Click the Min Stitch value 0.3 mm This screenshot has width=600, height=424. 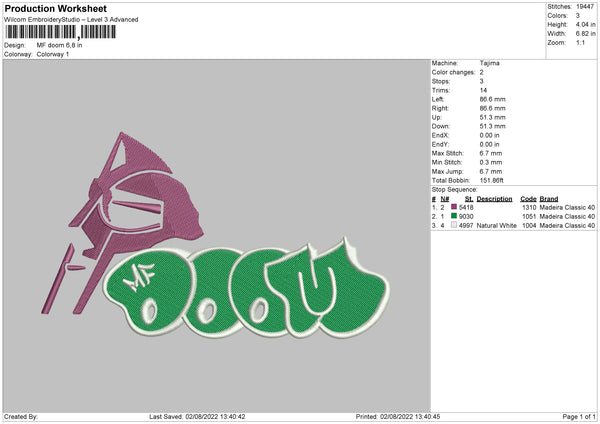pyautogui.click(x=491, y=162)
